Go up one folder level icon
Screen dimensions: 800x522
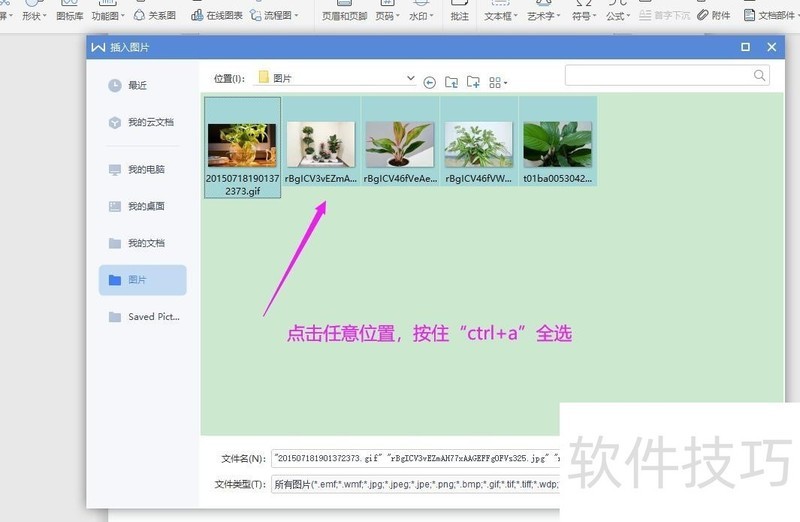[x=452, y=82]
